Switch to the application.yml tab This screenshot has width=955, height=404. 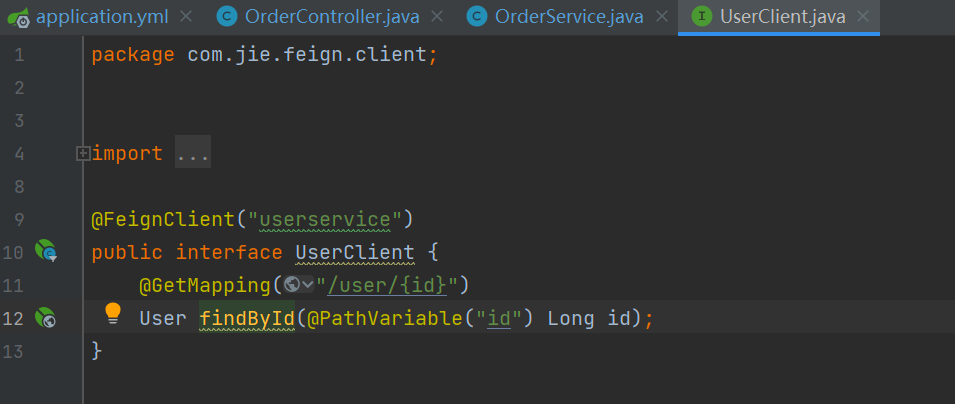[100, 17]
